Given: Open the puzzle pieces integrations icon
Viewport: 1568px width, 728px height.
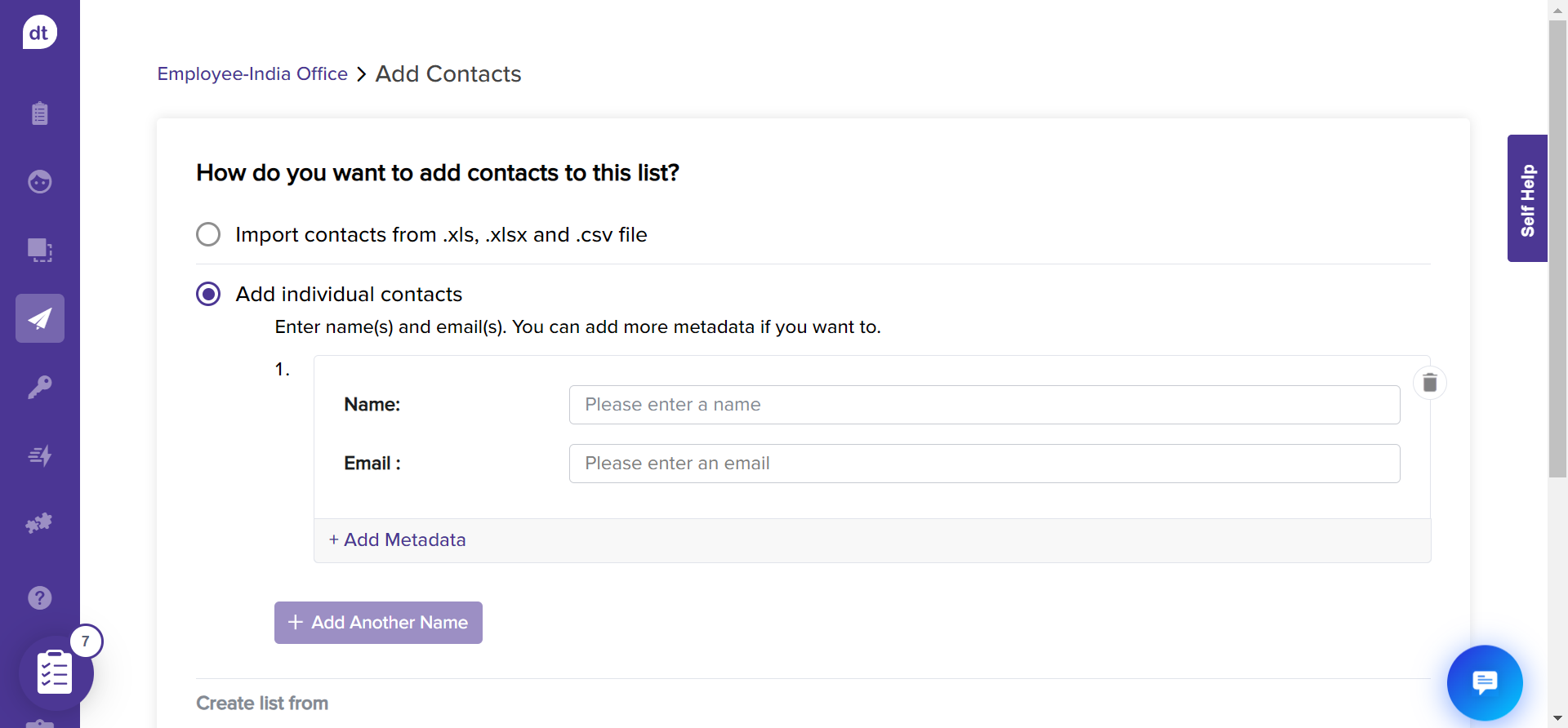Looking at the screenshot, I should (x=39, y=523).
